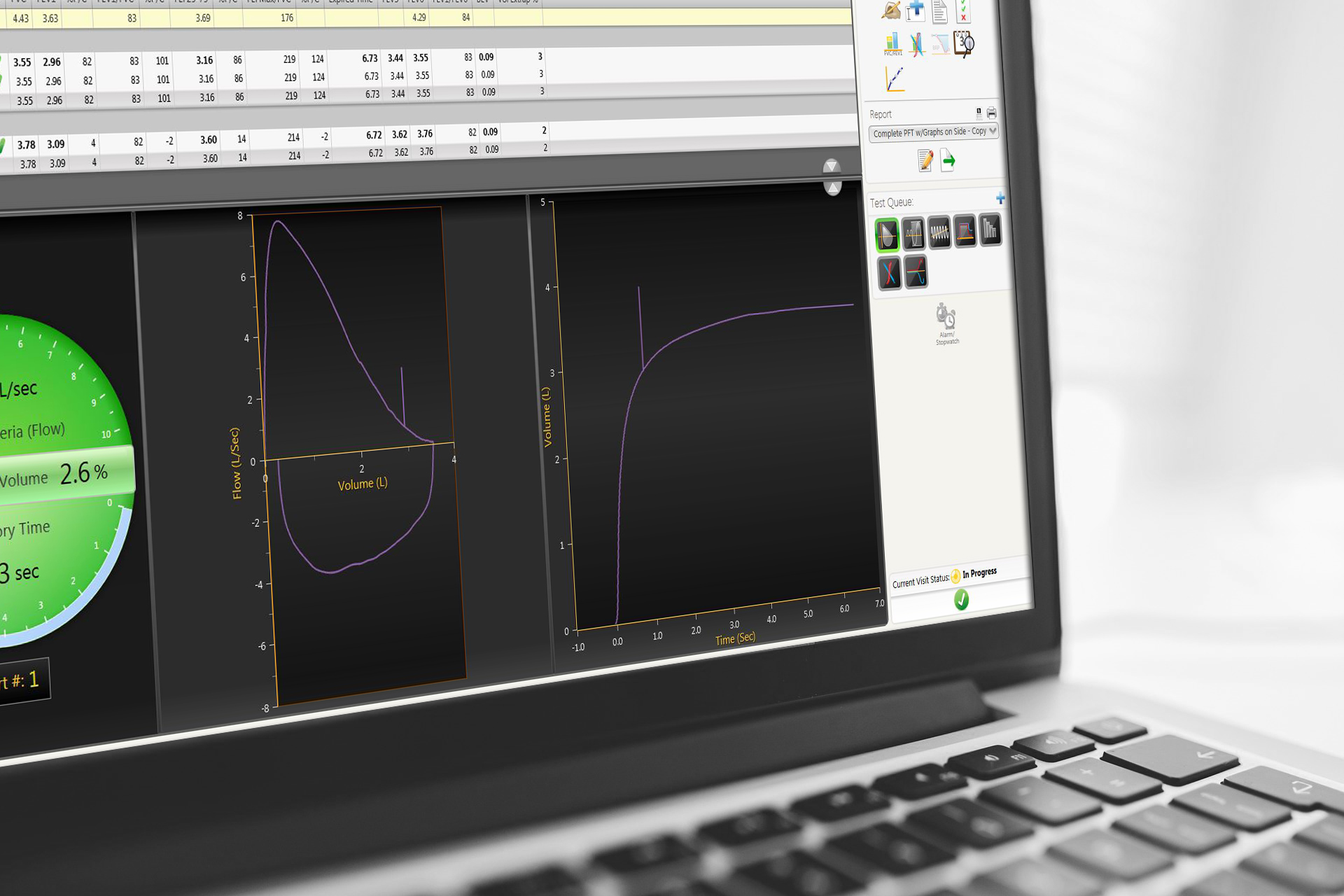This screenshot has height=896, width=1344.
Task: Click the trend line graph icon
Action: click(894, 78)
